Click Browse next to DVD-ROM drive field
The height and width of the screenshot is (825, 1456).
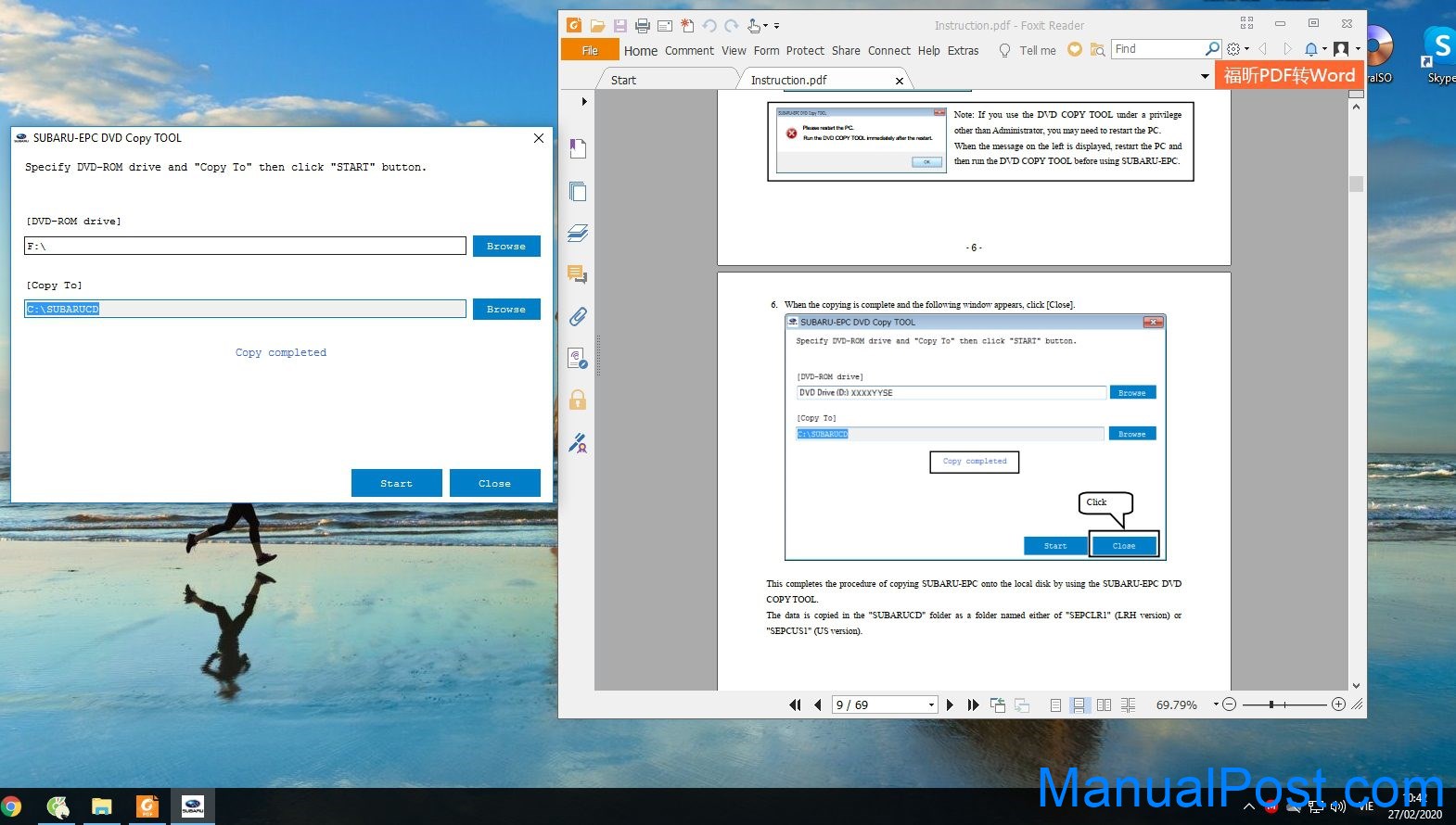[x=506, y=246]
